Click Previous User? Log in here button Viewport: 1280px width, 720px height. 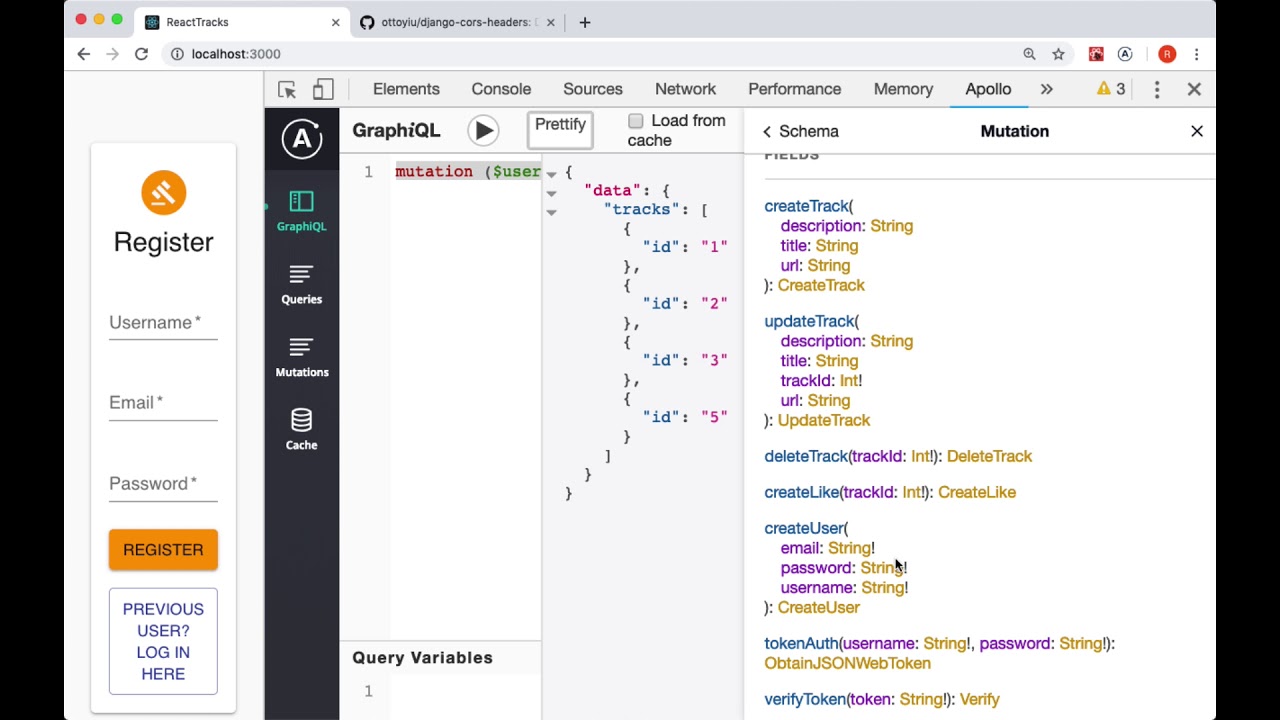[x=163, y=641]
